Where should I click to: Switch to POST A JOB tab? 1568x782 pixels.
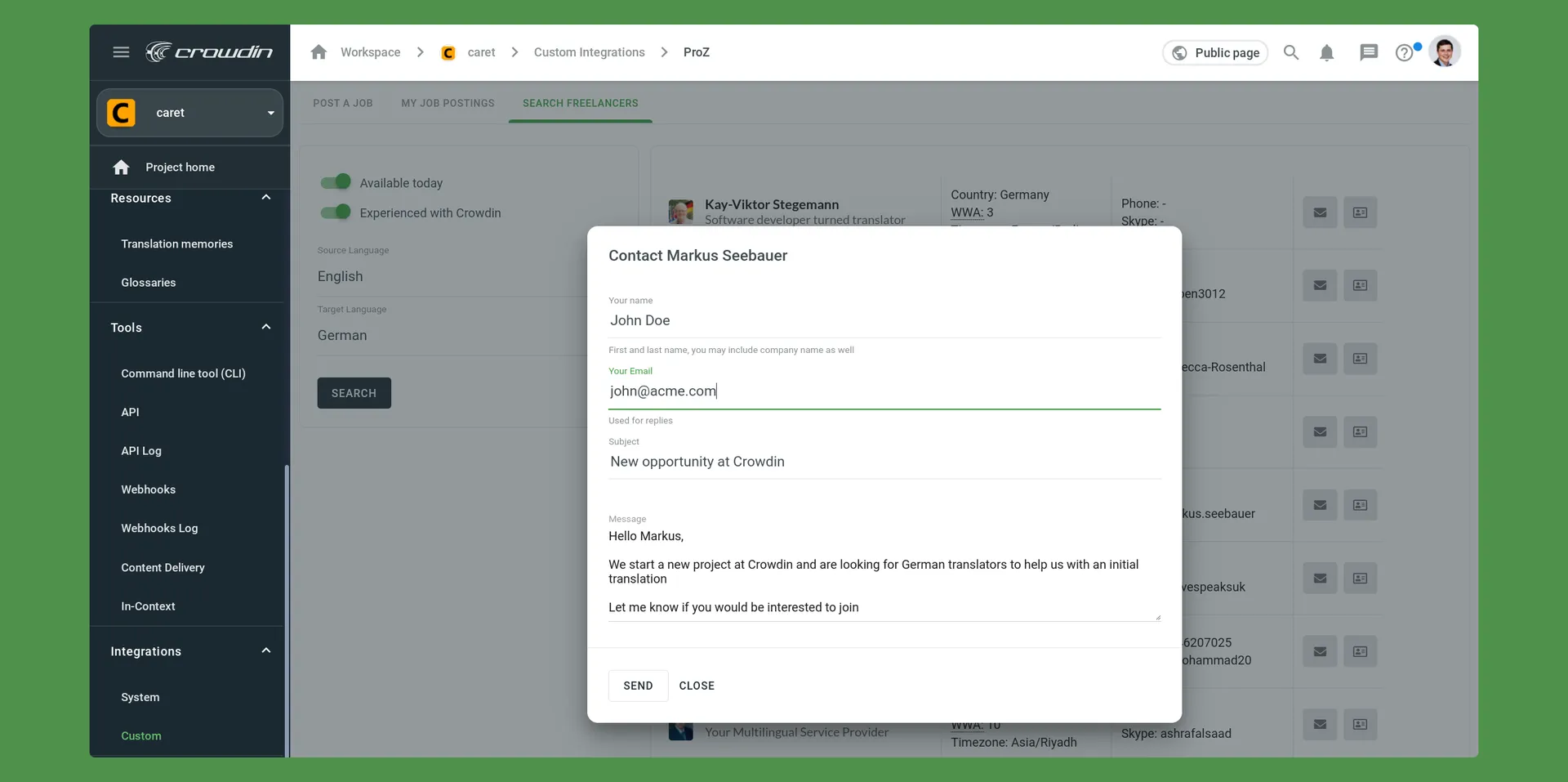coord(343,104)
